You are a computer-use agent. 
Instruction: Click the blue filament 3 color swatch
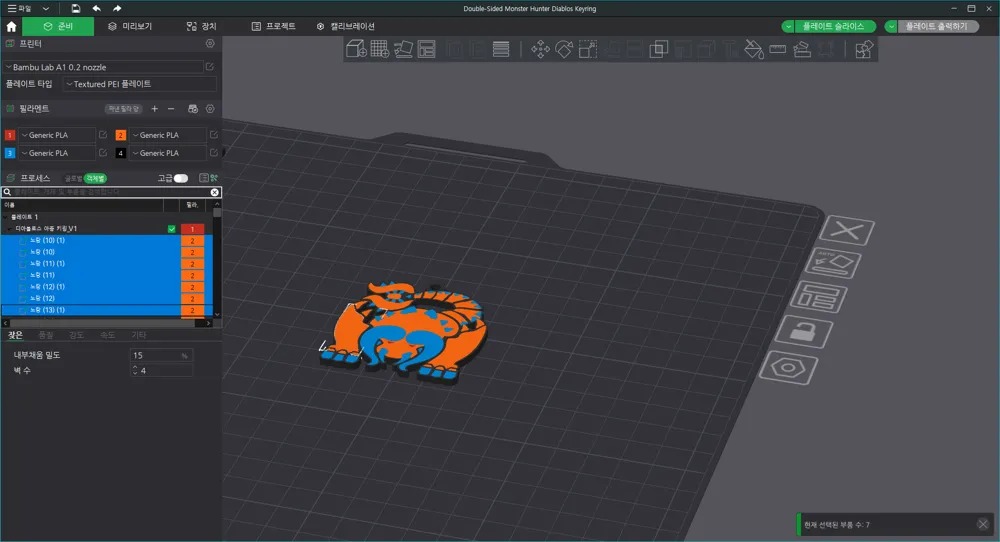[x=10, y=153]
